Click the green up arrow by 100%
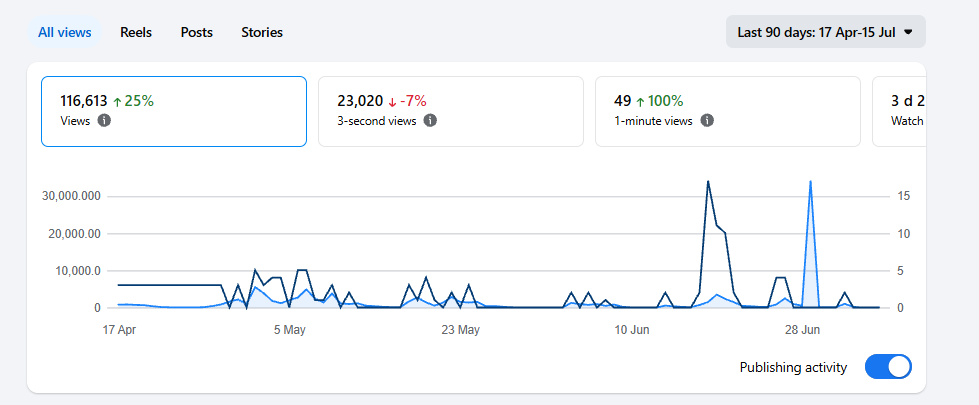 coord(640,102)
